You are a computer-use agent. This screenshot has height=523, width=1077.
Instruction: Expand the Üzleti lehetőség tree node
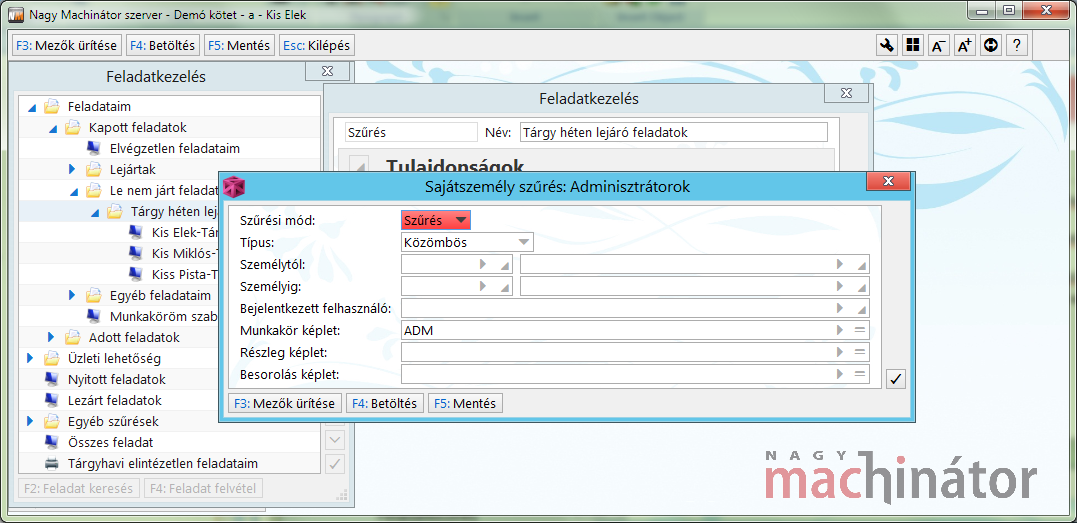point(30,357)
